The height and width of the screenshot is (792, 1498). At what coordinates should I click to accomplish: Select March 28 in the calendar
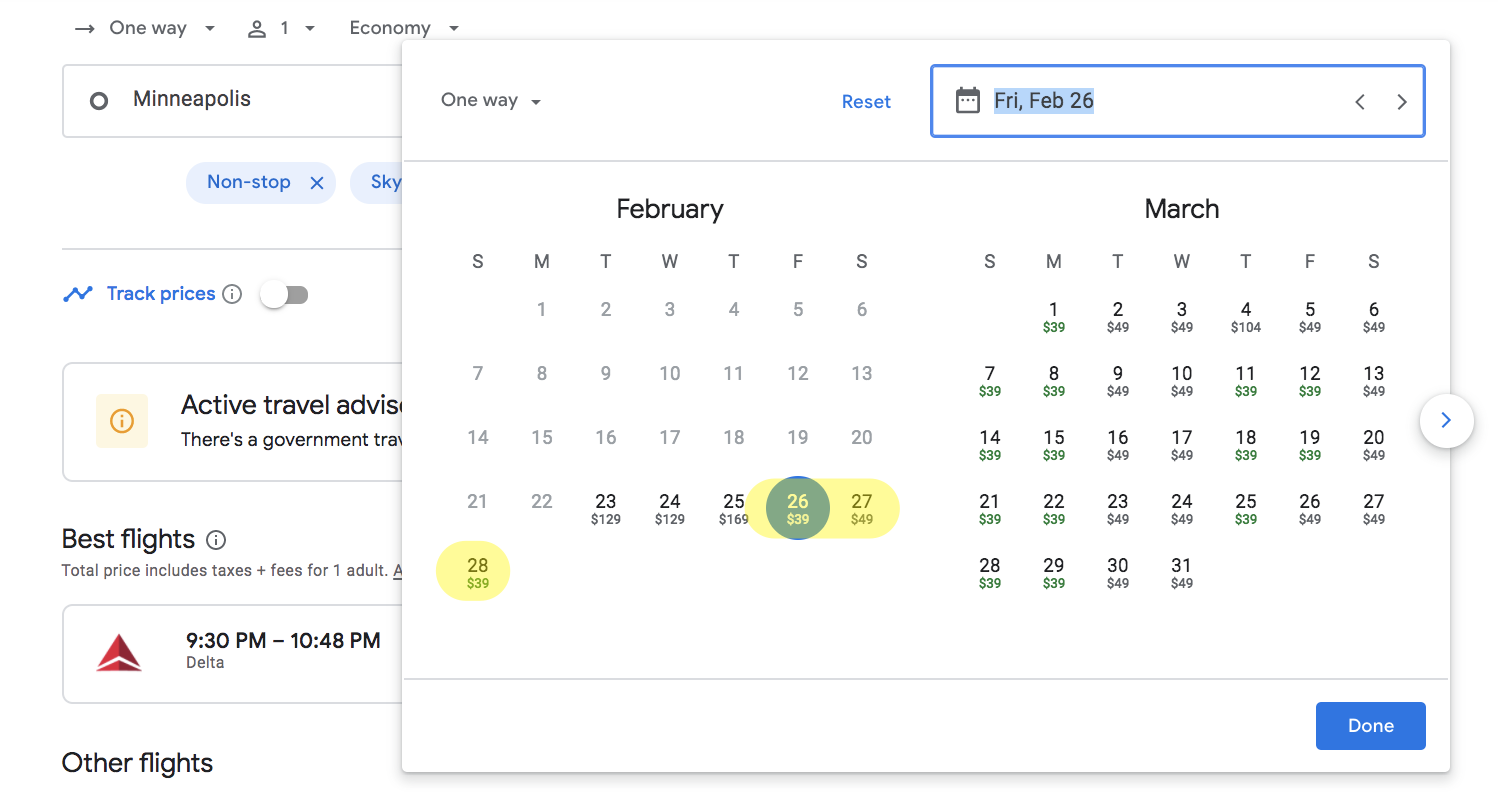tap(990, 572)
